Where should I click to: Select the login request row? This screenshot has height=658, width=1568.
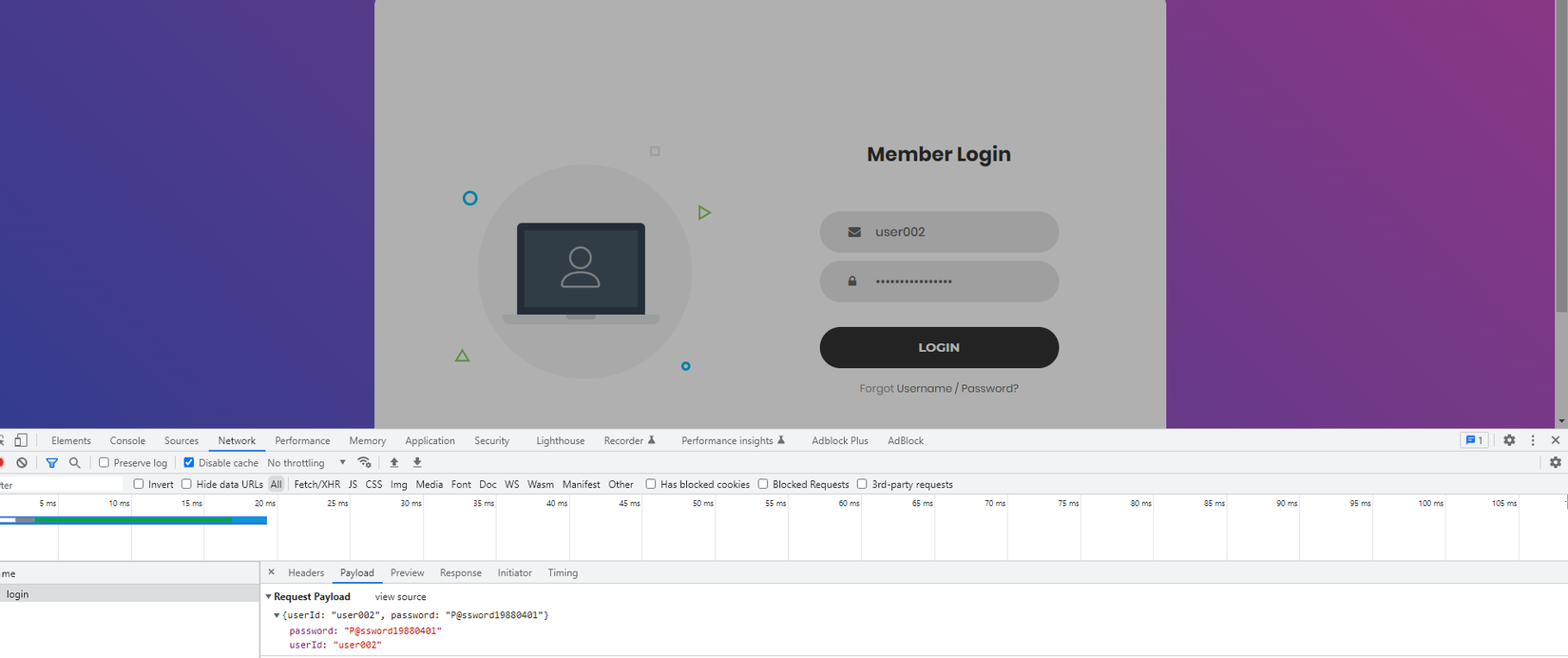(x=129, y=594)
